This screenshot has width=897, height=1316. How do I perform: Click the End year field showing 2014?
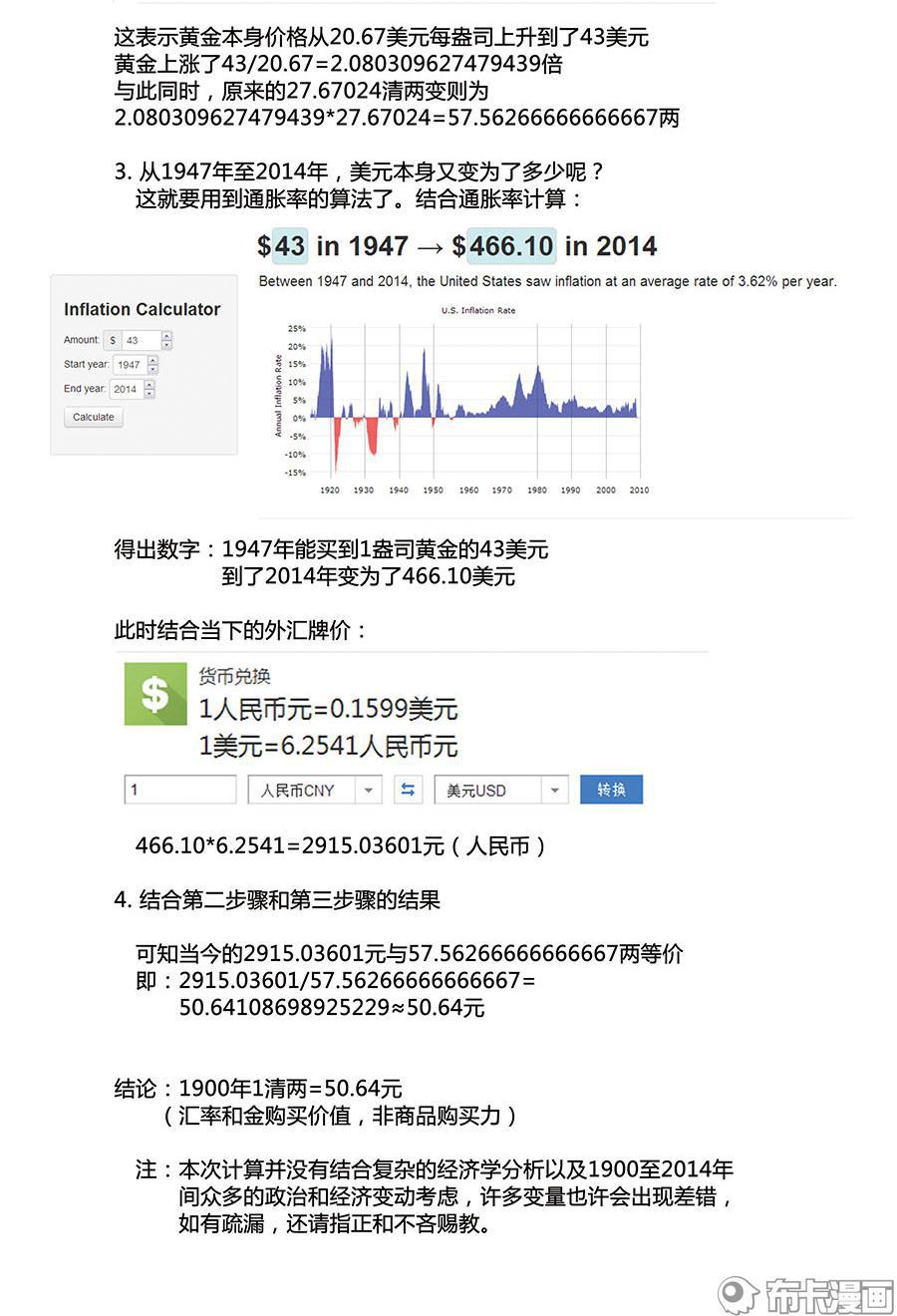point(126,389)
